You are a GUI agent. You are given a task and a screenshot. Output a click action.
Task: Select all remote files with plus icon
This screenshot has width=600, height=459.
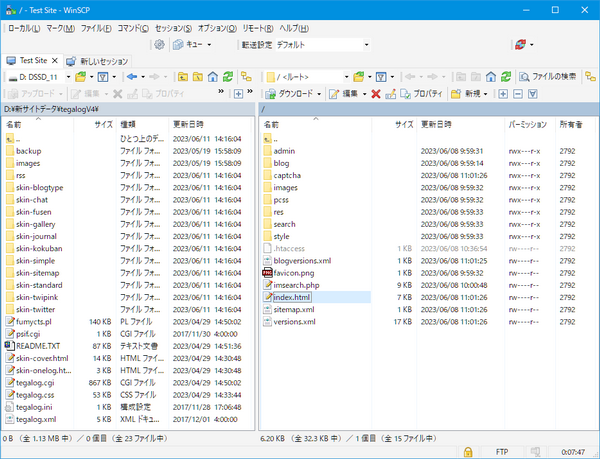503,94
